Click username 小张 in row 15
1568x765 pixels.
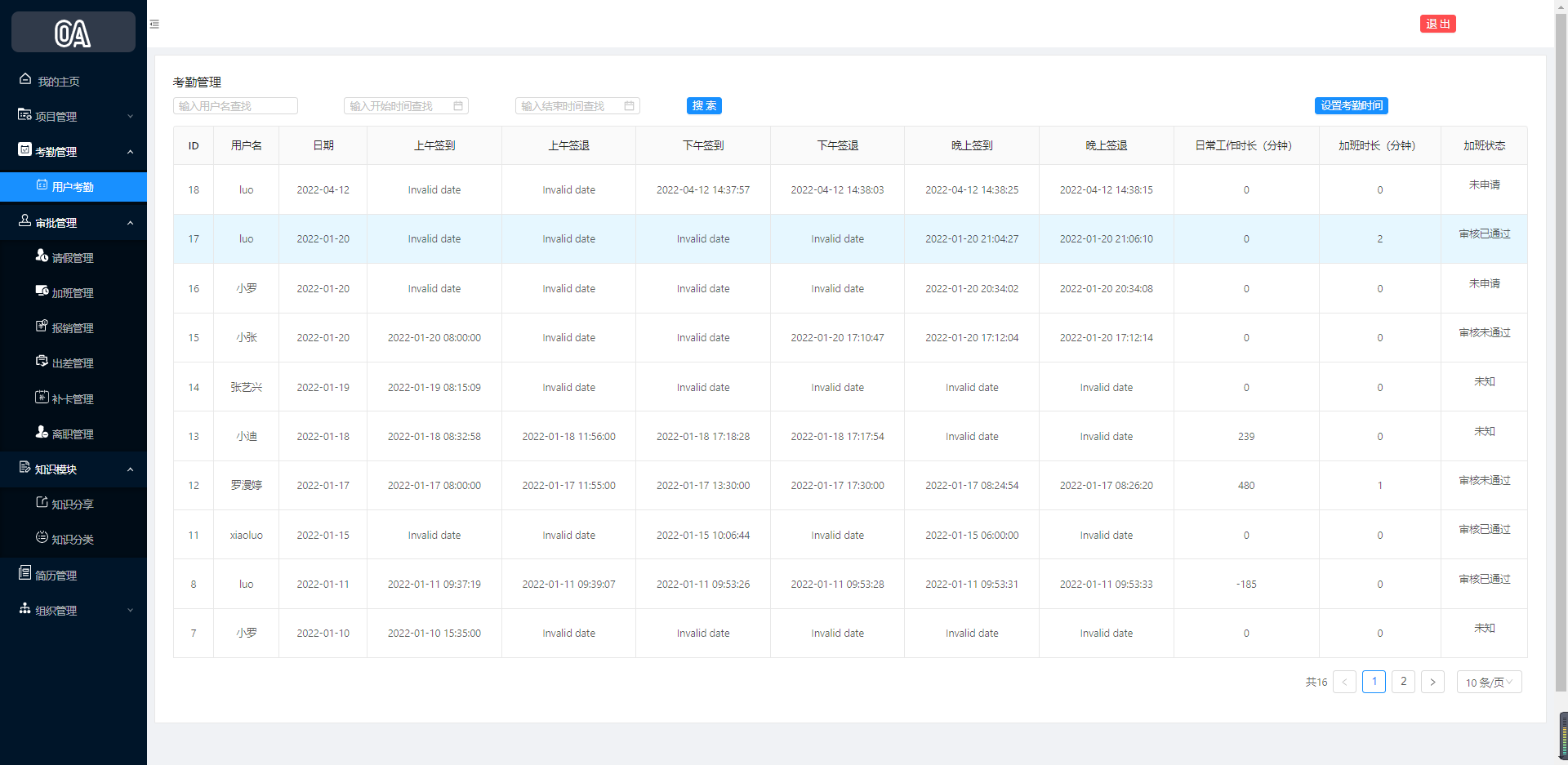point(246,337)
